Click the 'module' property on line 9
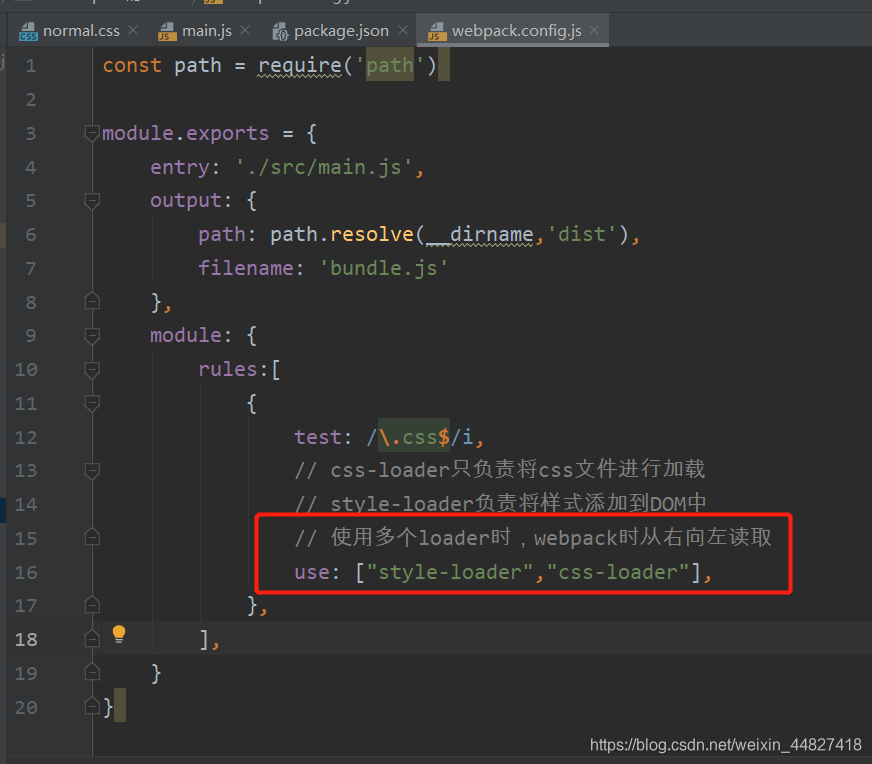 186,336
